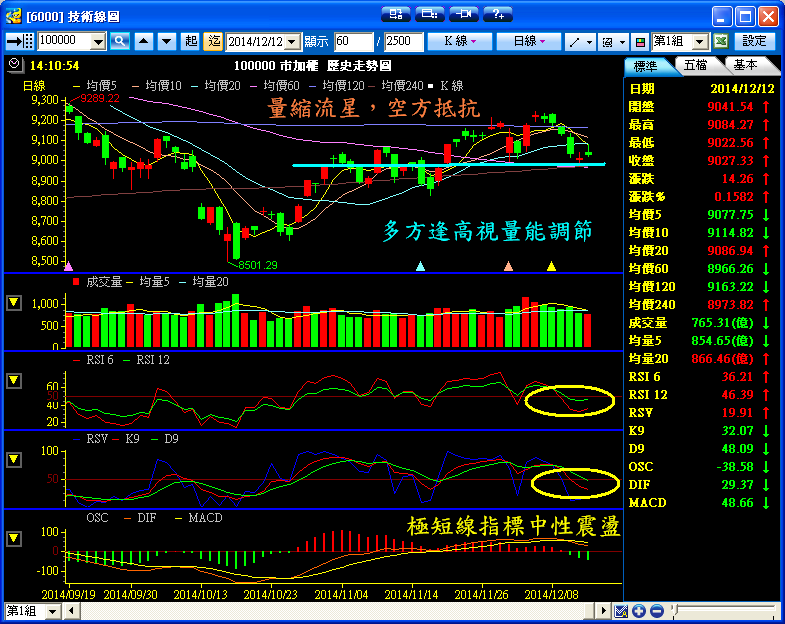Image resolution: width=785 pixels, height=624 pixels.
Task: Click the Excel export icon
Action: point(720,41)
